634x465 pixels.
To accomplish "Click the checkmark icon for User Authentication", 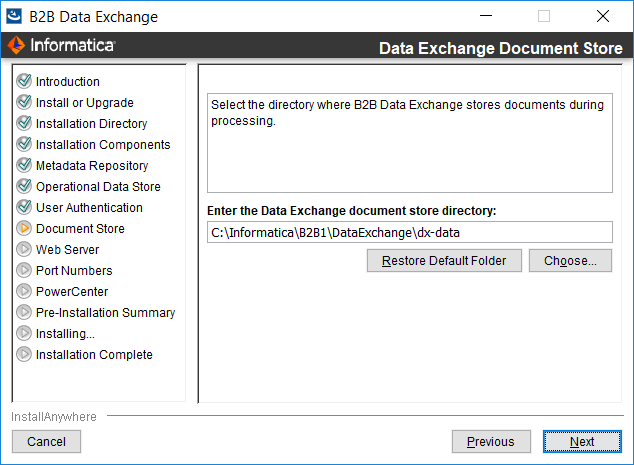I will [x=24, y=207].
